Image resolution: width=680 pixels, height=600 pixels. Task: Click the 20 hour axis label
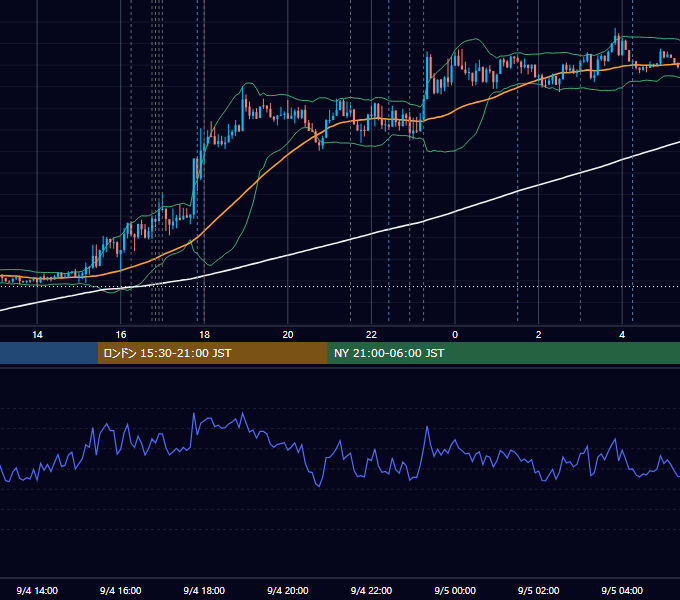coord(288,335)
